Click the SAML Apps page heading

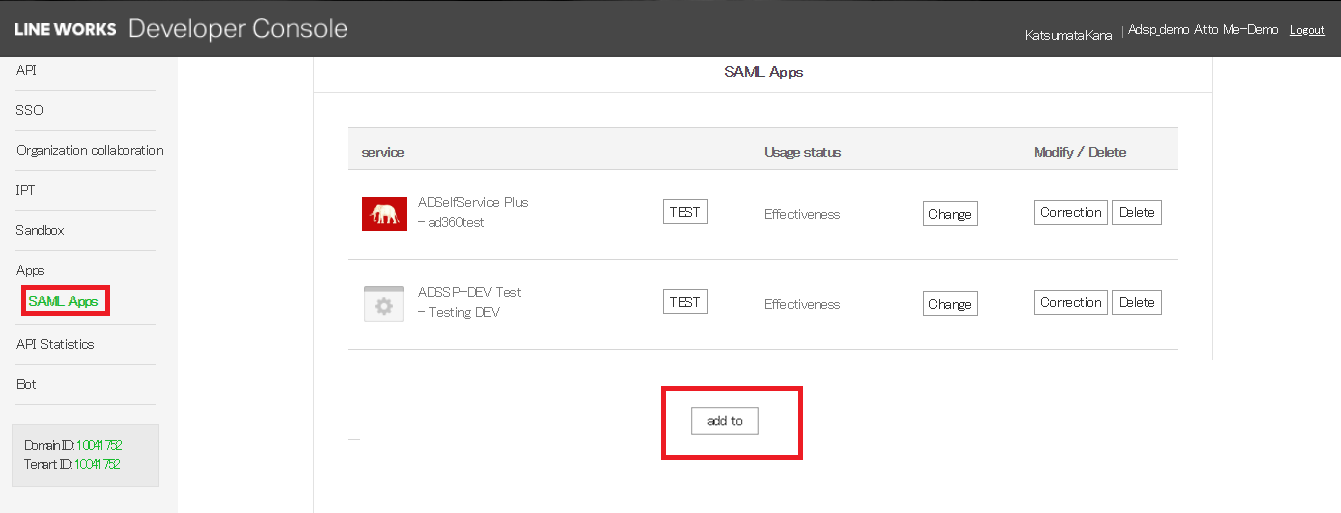tap(764, 72)
